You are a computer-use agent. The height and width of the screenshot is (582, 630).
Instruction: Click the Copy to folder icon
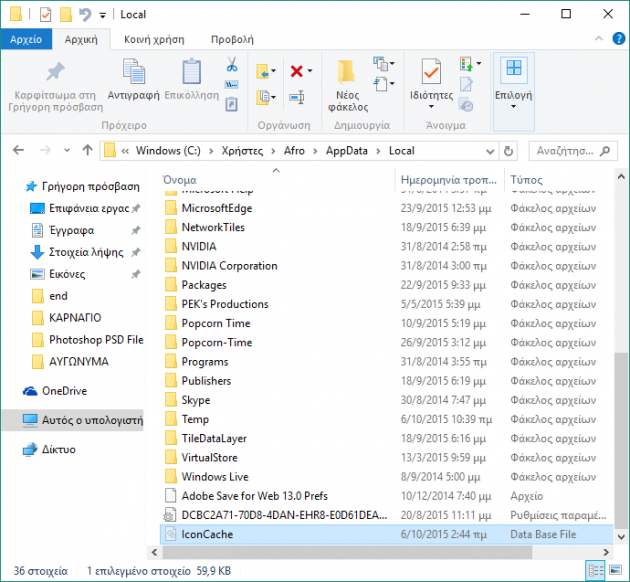(x=262, y=97)
